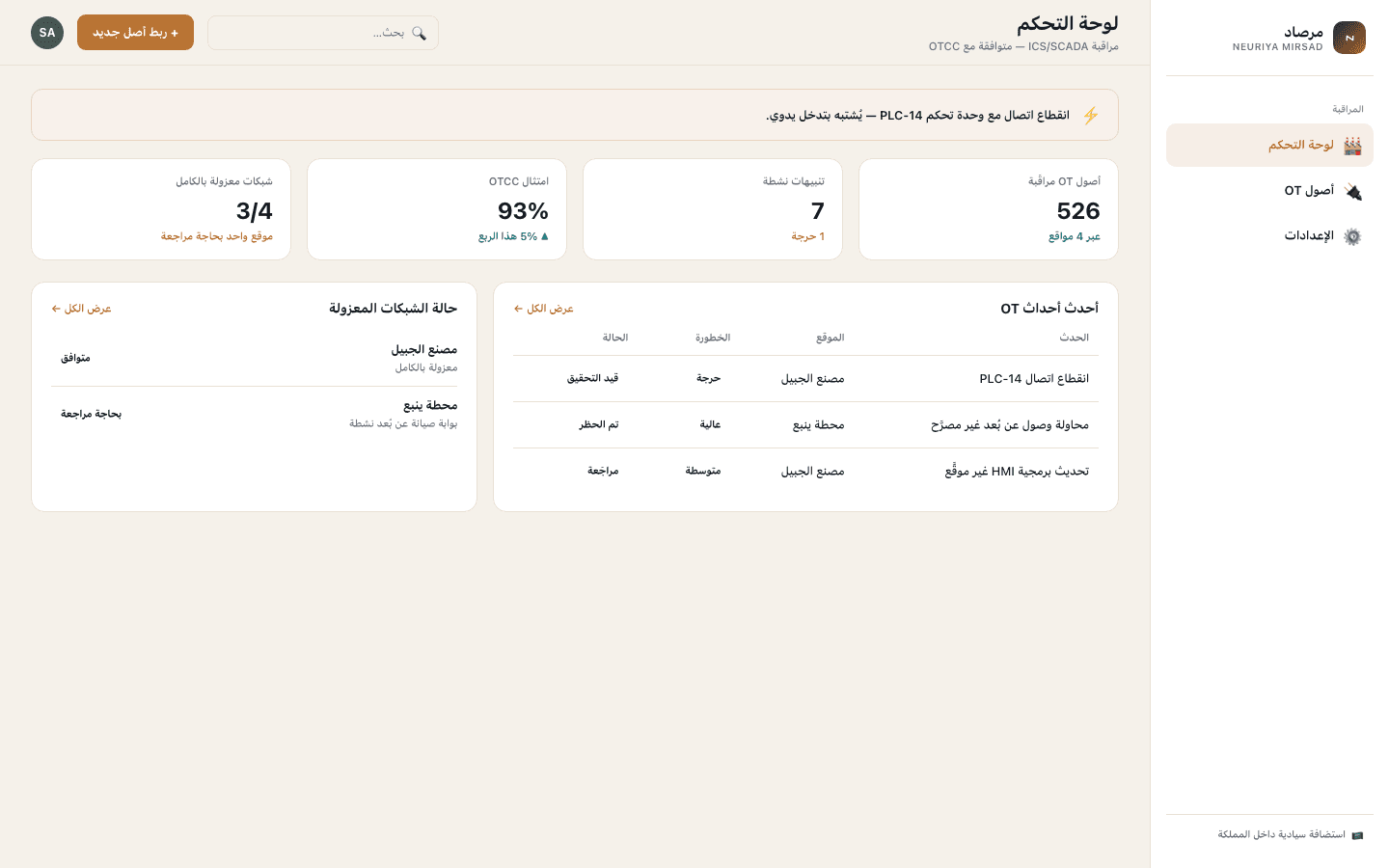
Task: Click the قيد التحقيق status badge
Action: click(592, 379)
